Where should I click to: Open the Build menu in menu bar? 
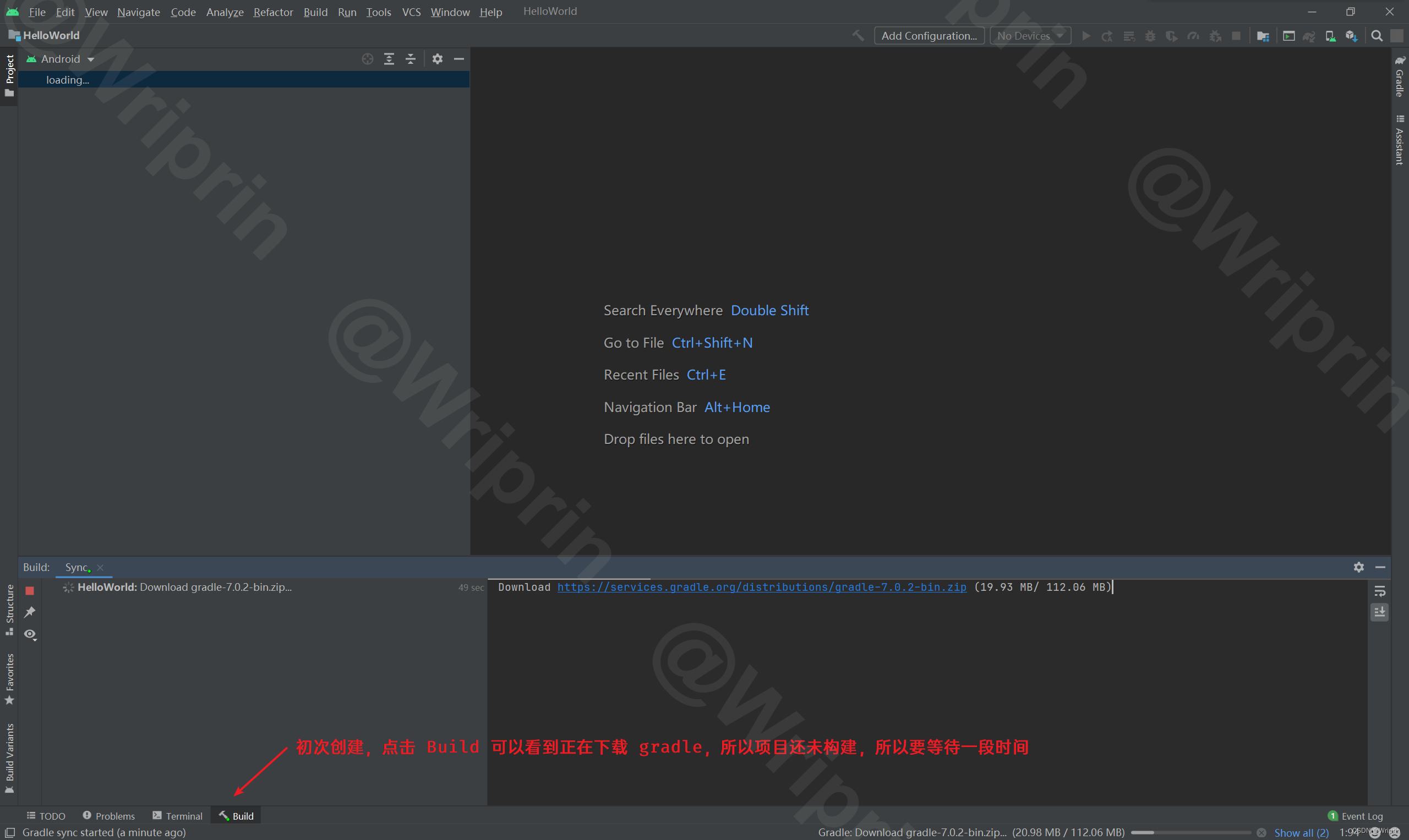[x=314, y=11]
